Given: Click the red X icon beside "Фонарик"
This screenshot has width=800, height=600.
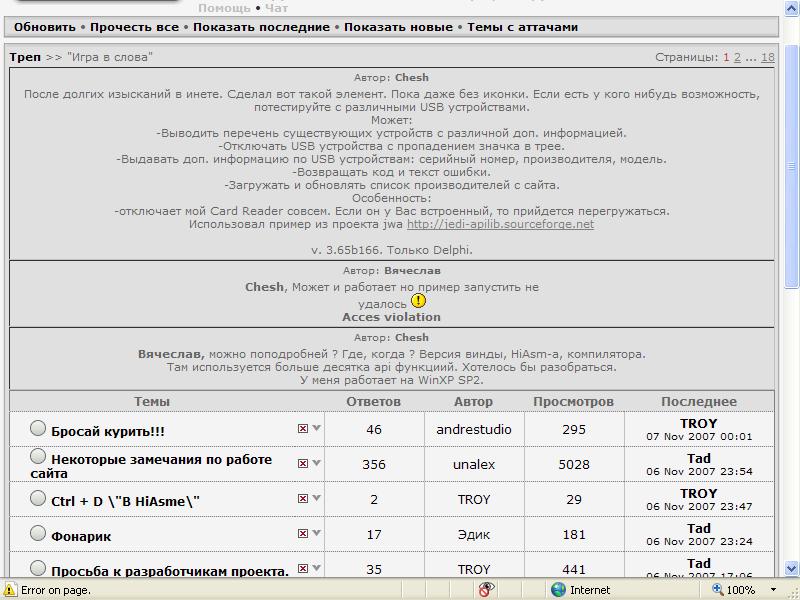Looking at the screenshot, I should click(x=303, y=534).
